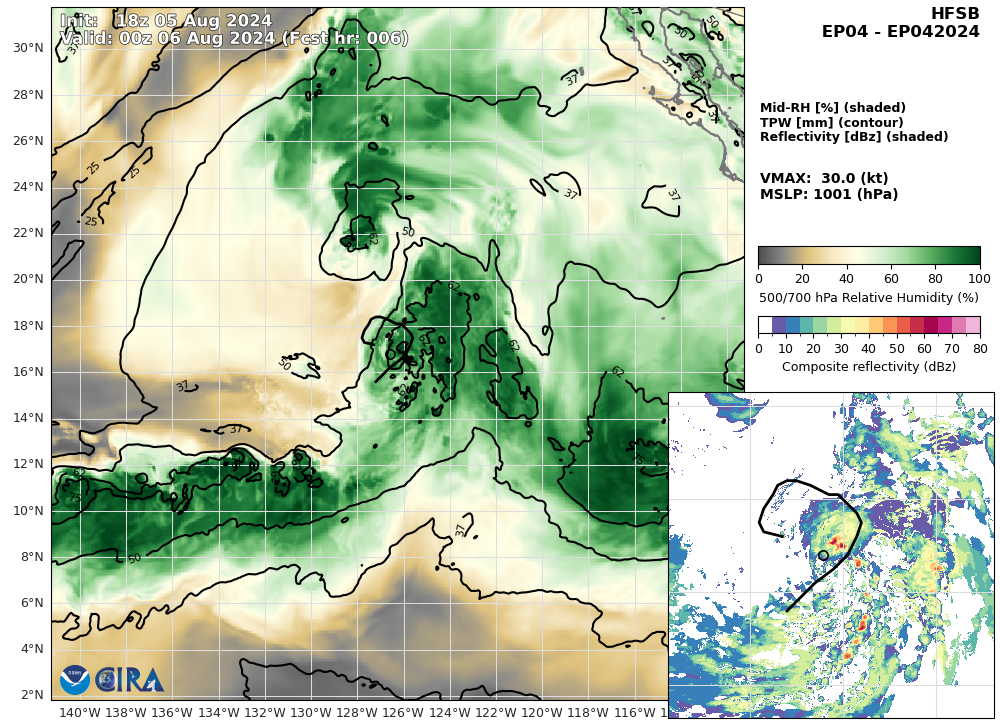Select 'Mid-RH [%] (shaded)' legend text
The height and width of the screenshot is (722, 1000).
pos(832,107)
